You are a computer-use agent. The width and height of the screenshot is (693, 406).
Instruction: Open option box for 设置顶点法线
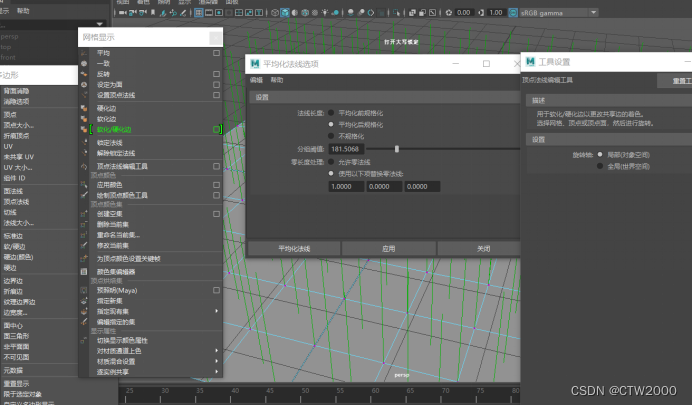(x=216, y=95)
